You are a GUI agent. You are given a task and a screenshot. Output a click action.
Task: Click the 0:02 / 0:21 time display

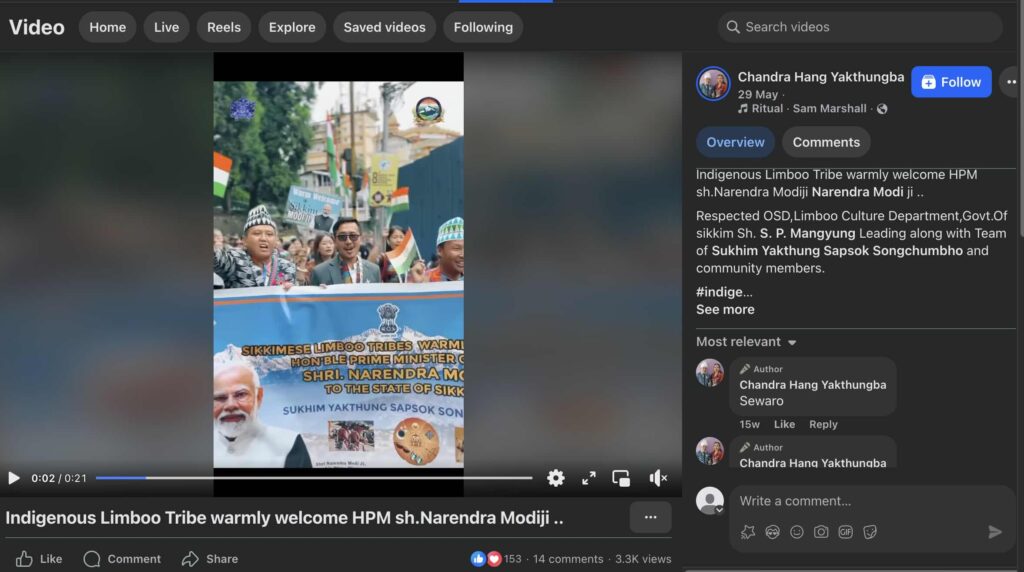(59, 478)
